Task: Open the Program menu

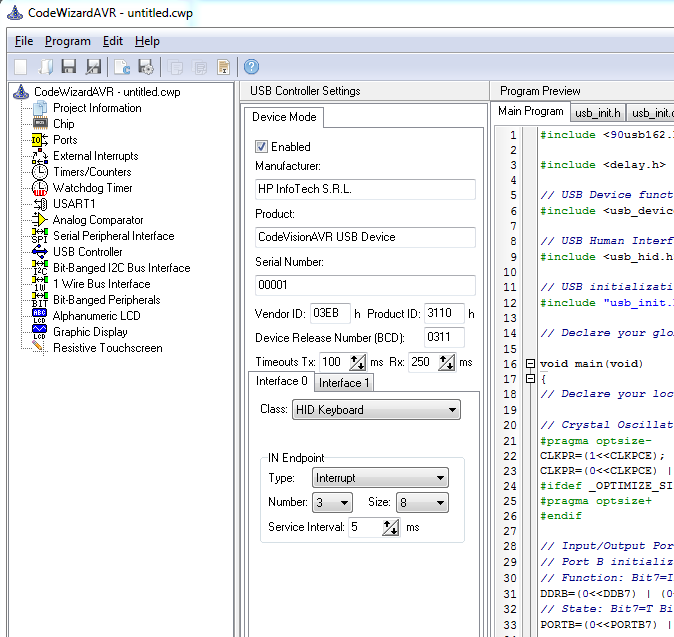Action: 67,41
